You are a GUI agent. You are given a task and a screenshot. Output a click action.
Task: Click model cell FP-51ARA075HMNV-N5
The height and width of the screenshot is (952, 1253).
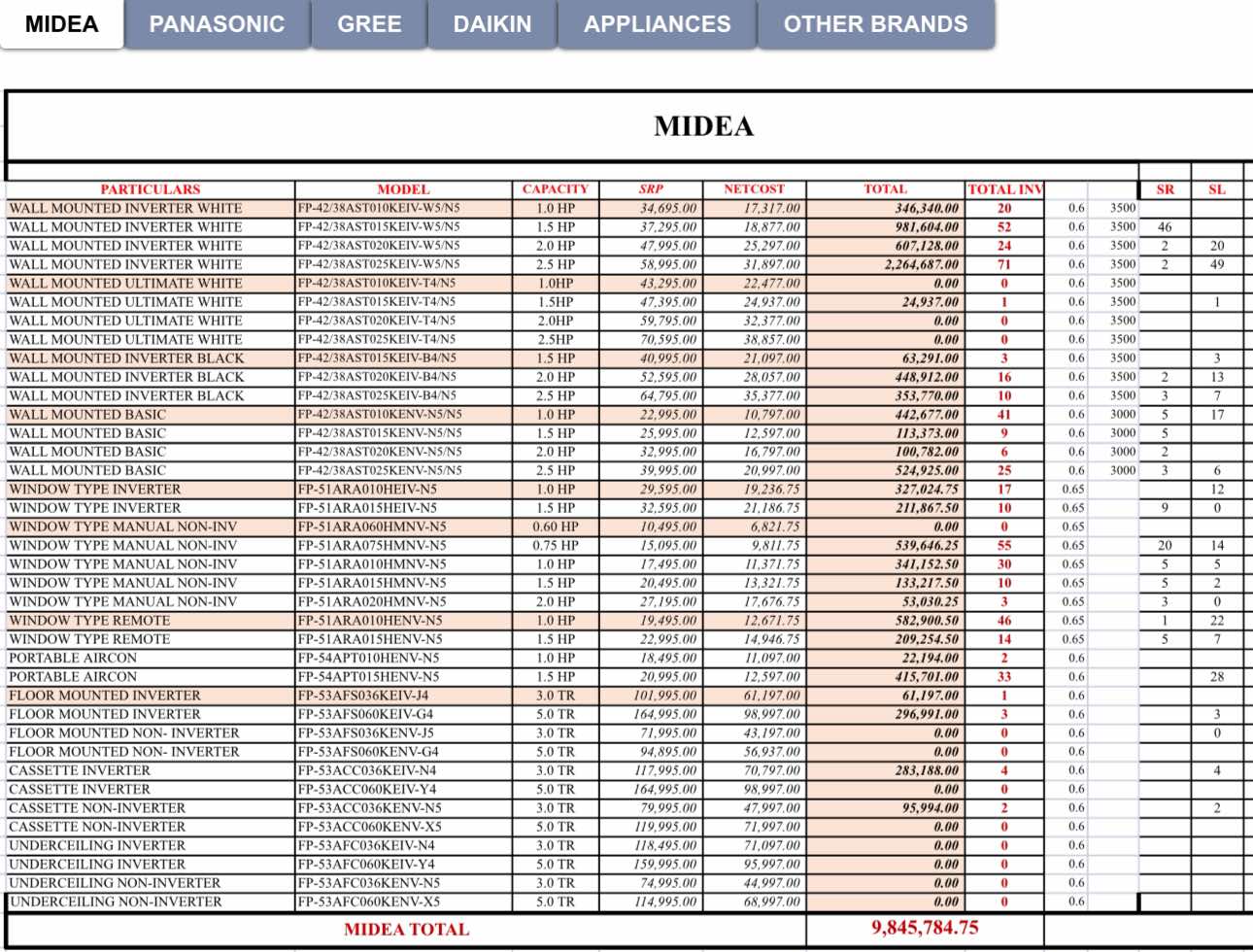(x=403, y=545)
